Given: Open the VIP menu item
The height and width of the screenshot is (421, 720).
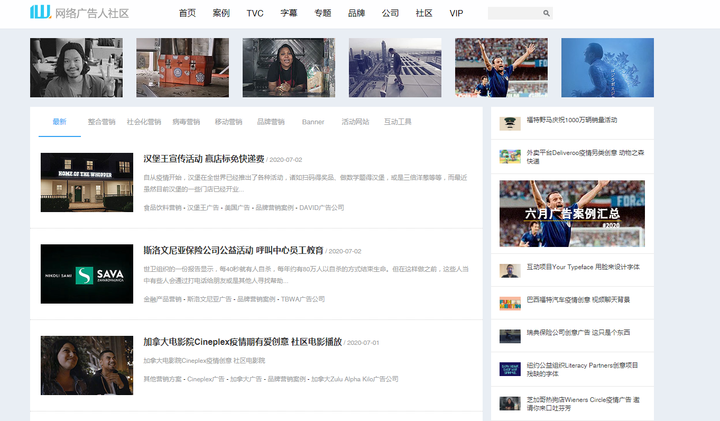Looking at the screenshot, I should tap(456, 13).
